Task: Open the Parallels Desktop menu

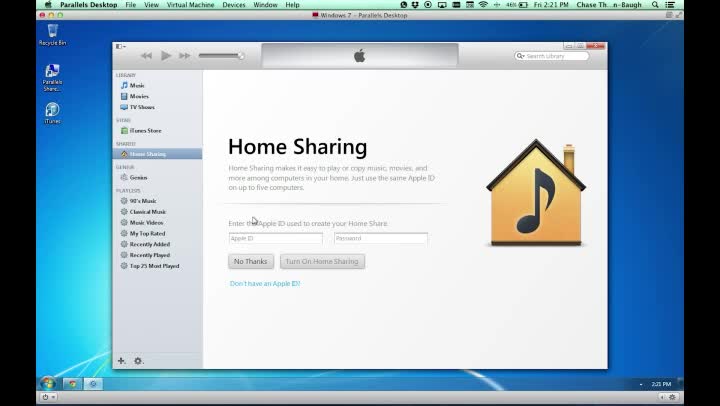Action: [x=89, y=5]
